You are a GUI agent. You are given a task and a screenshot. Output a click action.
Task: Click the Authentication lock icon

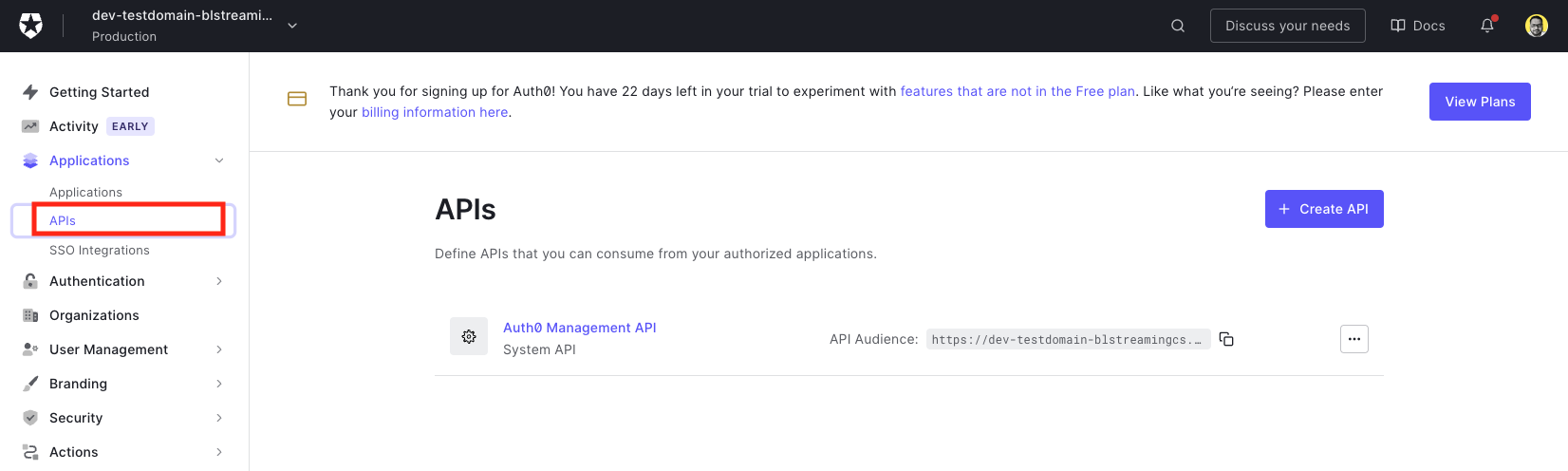tap(30, 281)
